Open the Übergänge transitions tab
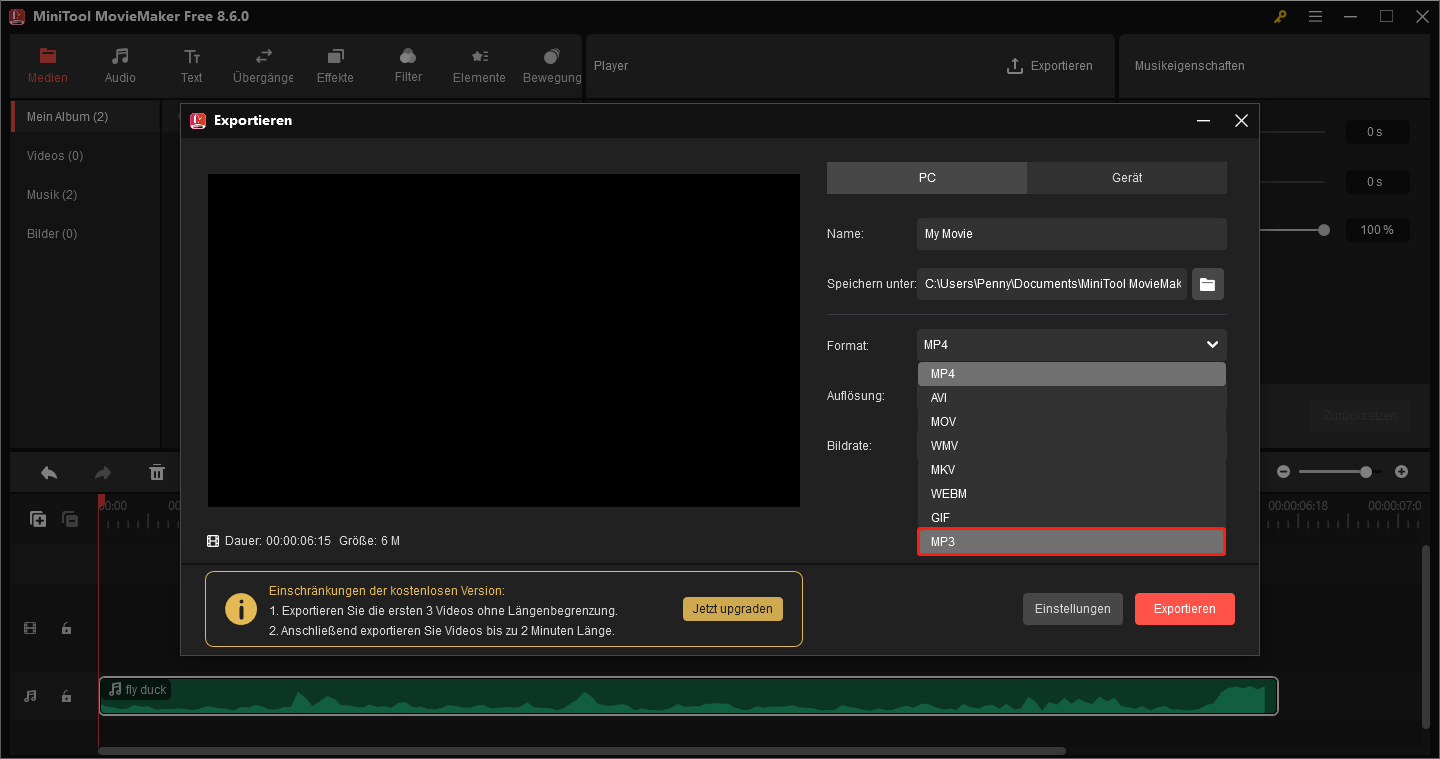The image size is (1440, 759). [263, 65]
